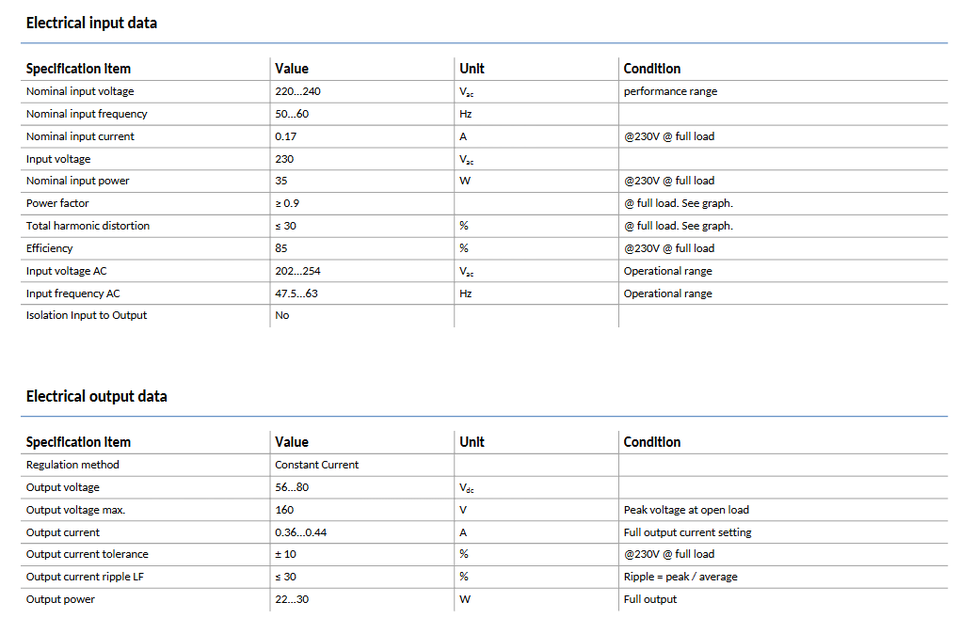Image resolution: width=960 pixels, height=634 pixels.
Task: Select the Efficiency value "85"
Action: click(281, 248)
